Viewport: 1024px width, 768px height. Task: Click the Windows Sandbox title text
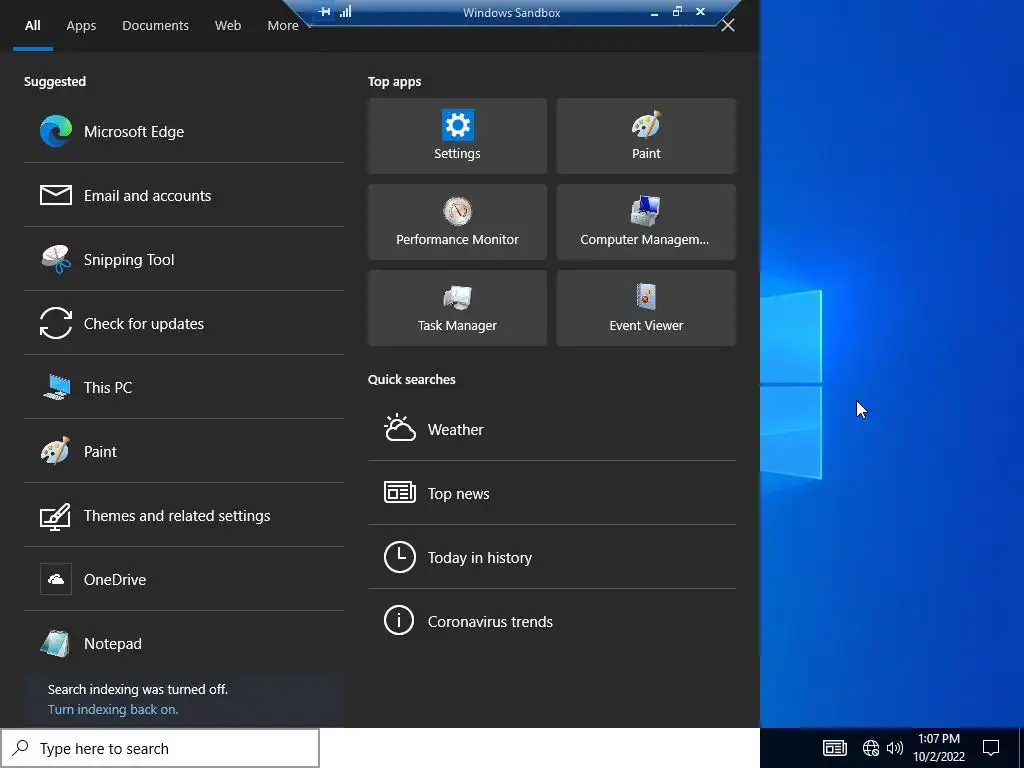coord(511,12)
